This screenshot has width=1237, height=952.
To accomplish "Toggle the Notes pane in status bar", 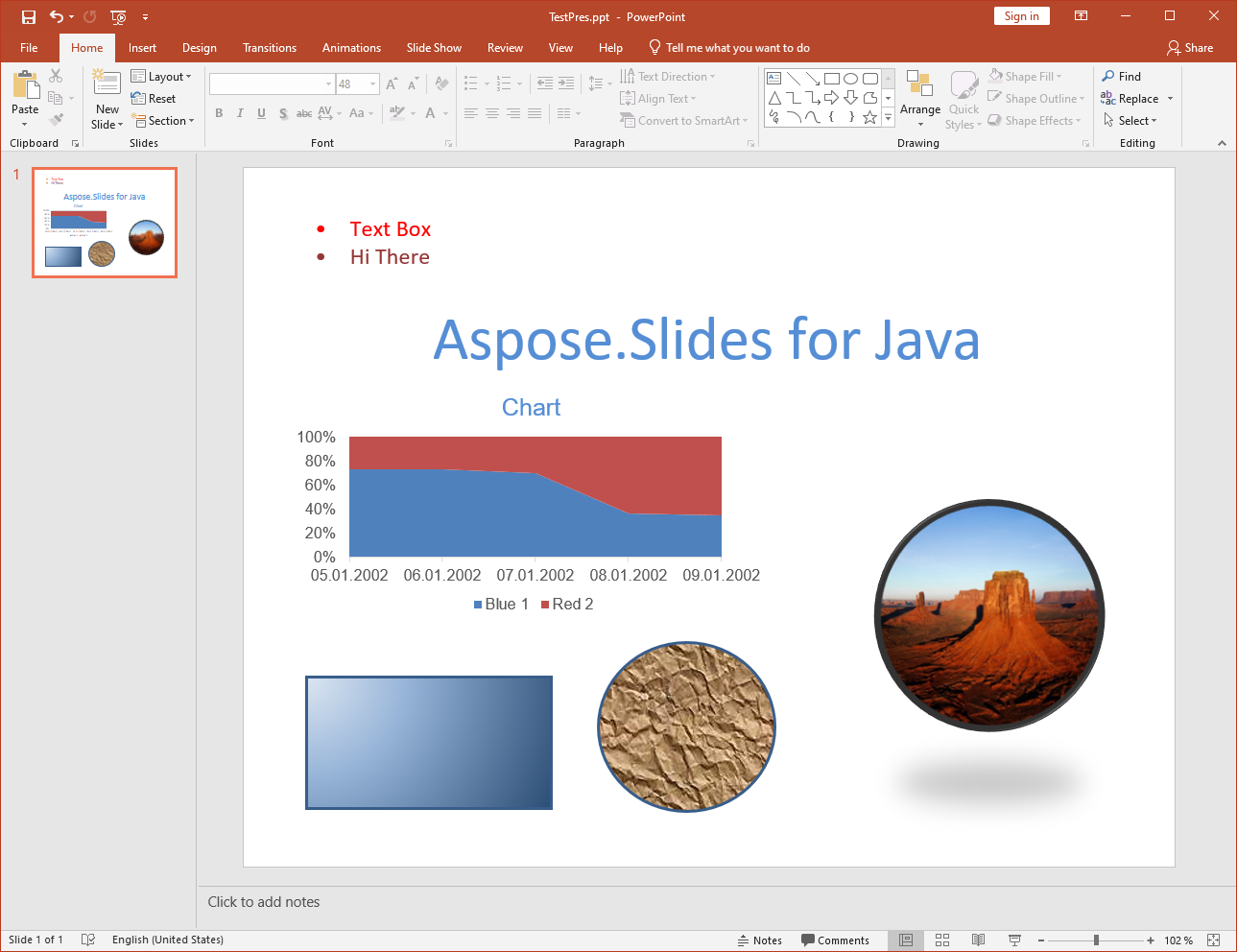I will click(759, 940).
